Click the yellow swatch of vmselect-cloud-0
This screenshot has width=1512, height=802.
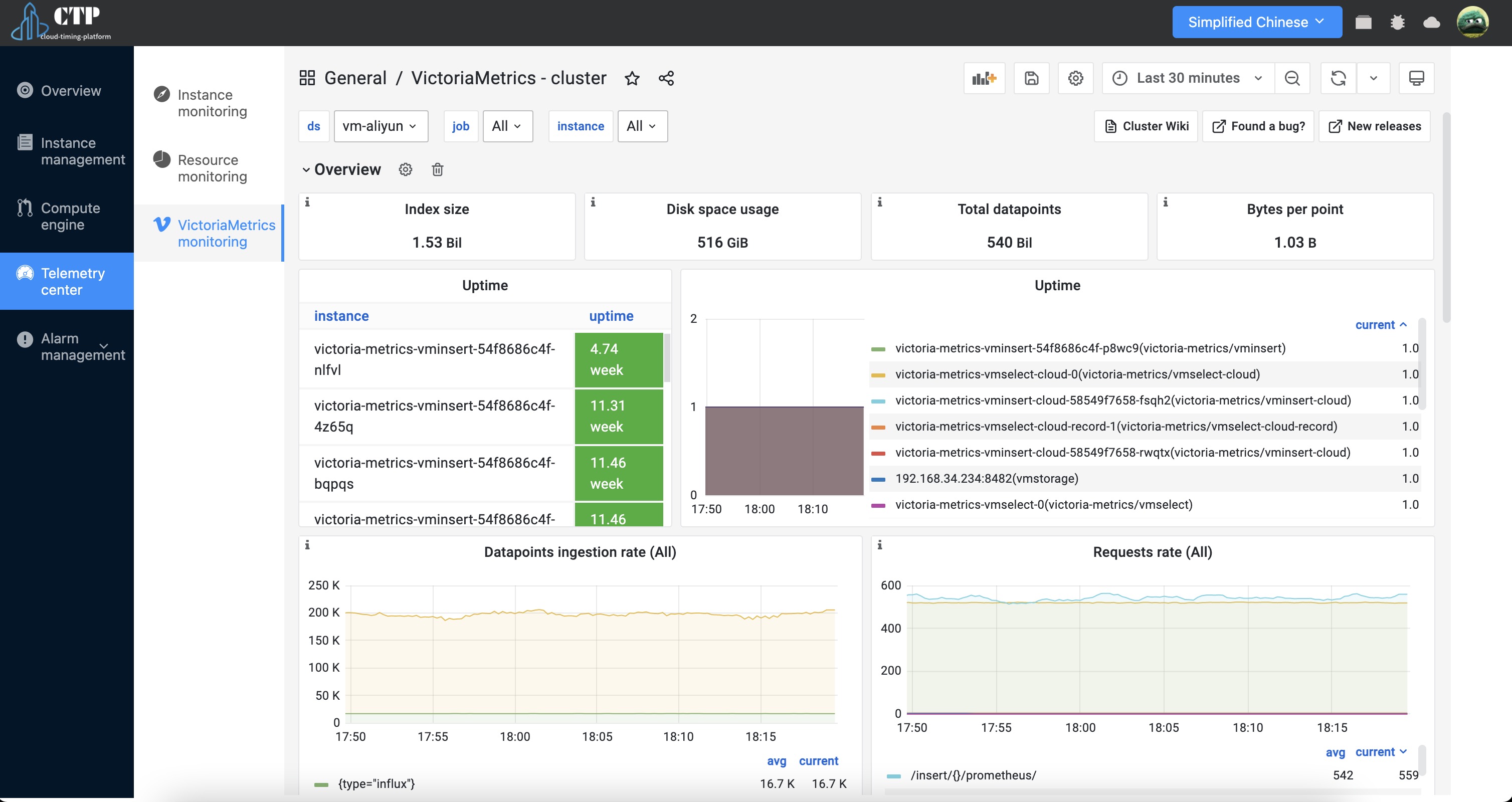click(878, 375)
